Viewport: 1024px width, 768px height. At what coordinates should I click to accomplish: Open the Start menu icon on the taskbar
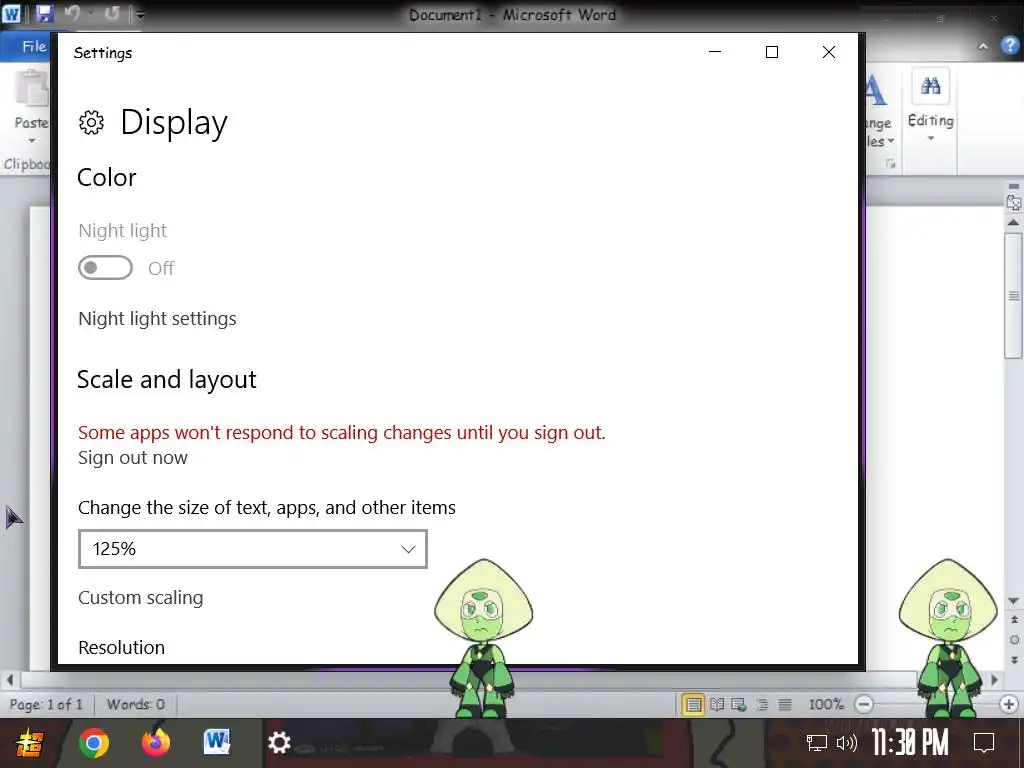pyautogui.click(x=30, y=743)
